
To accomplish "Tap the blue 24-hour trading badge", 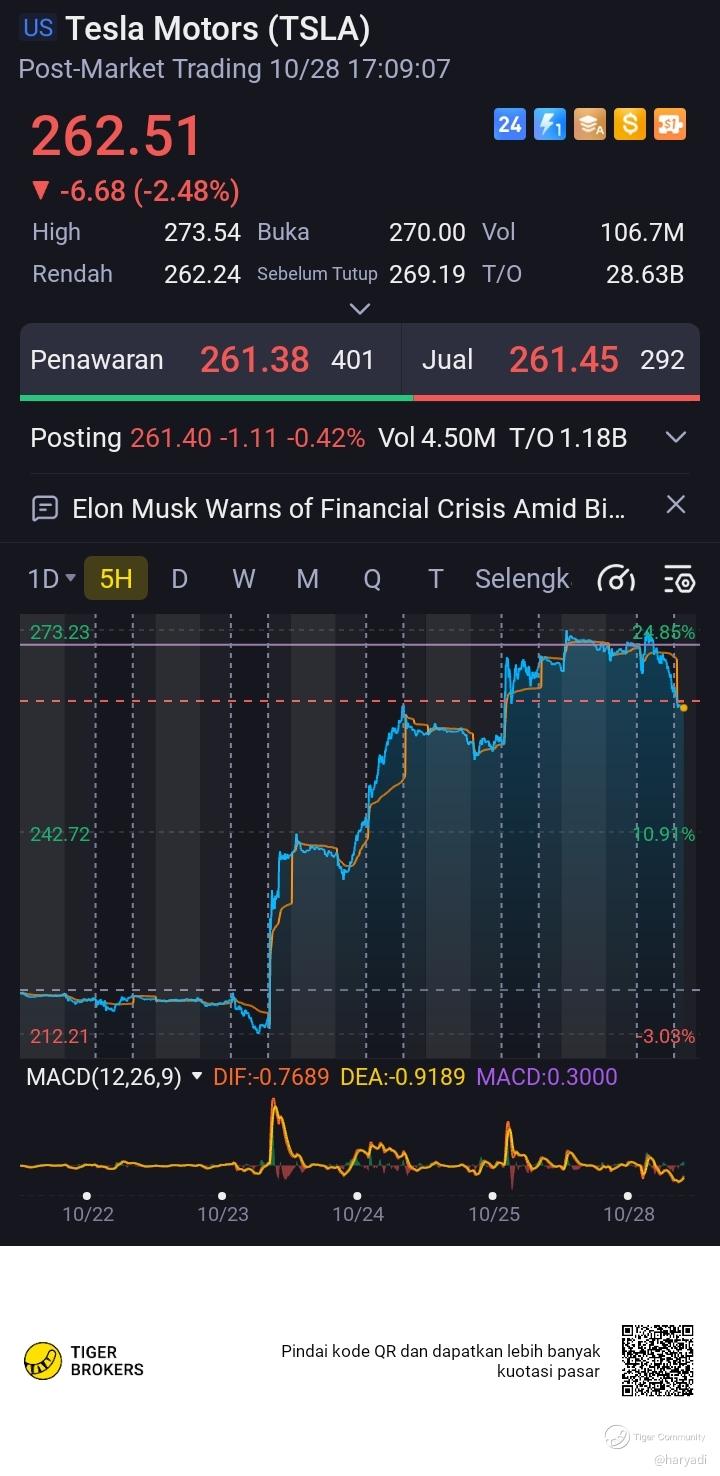I will coord(510,124).
